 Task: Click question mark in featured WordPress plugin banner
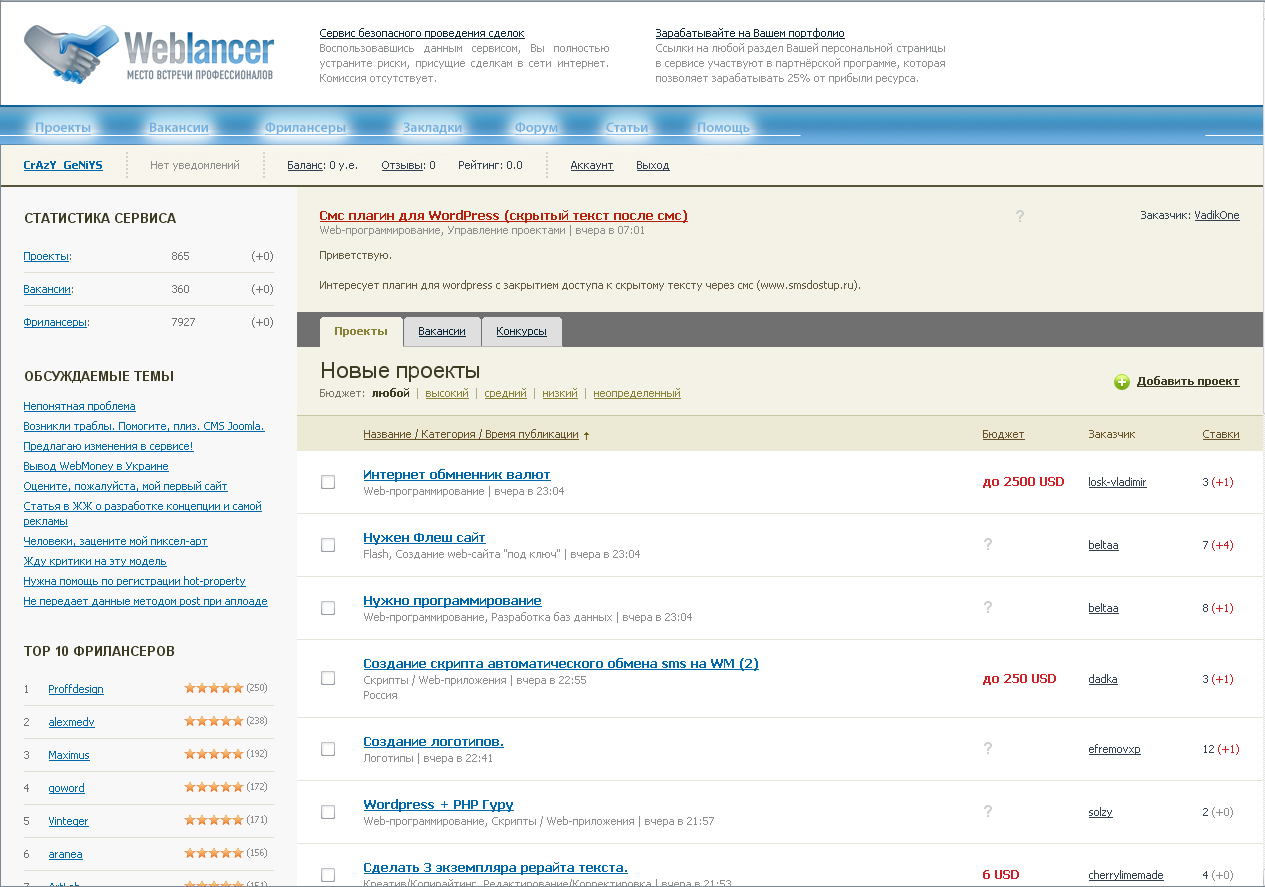point(1020,216)
